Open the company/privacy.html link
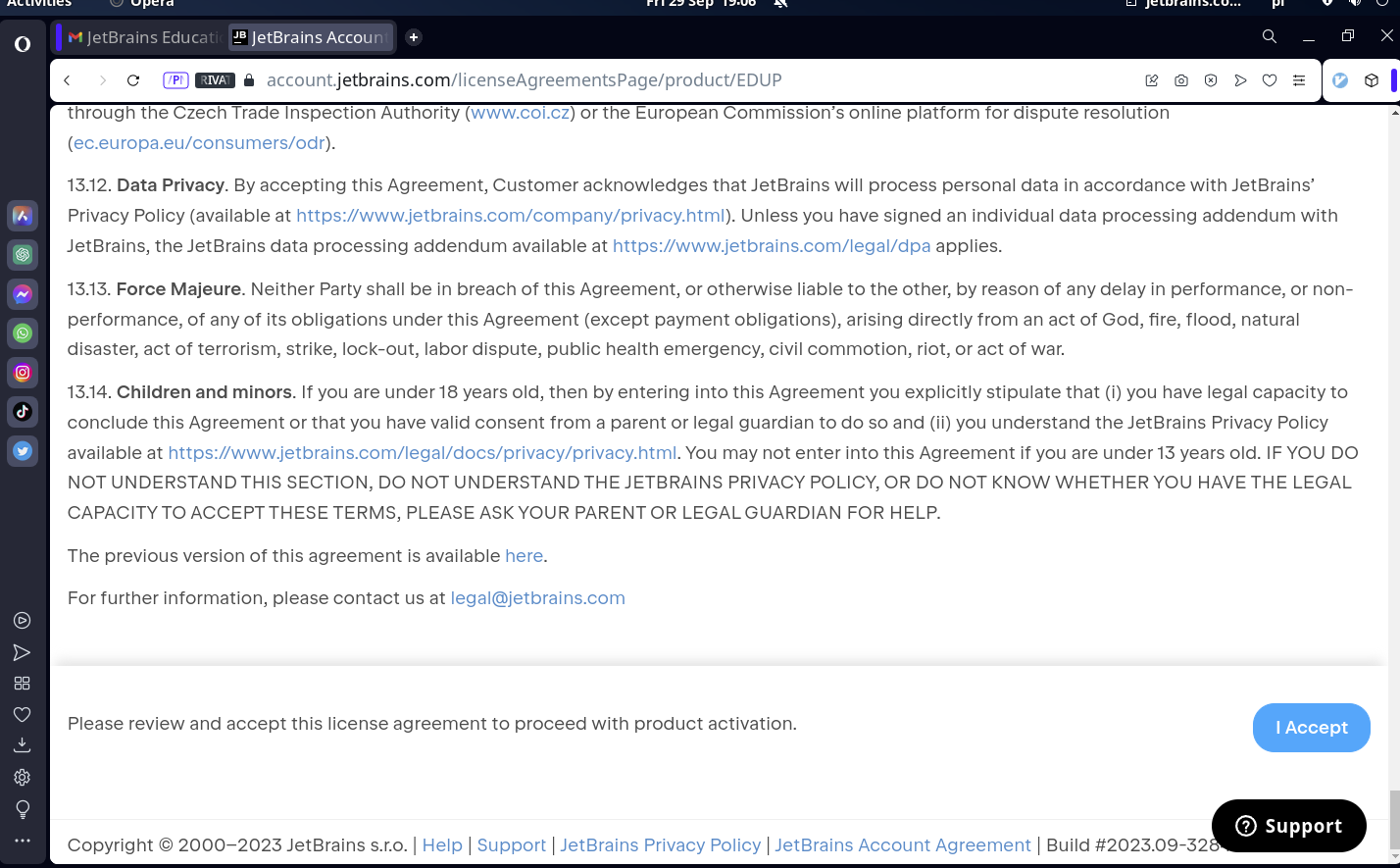 511,216
